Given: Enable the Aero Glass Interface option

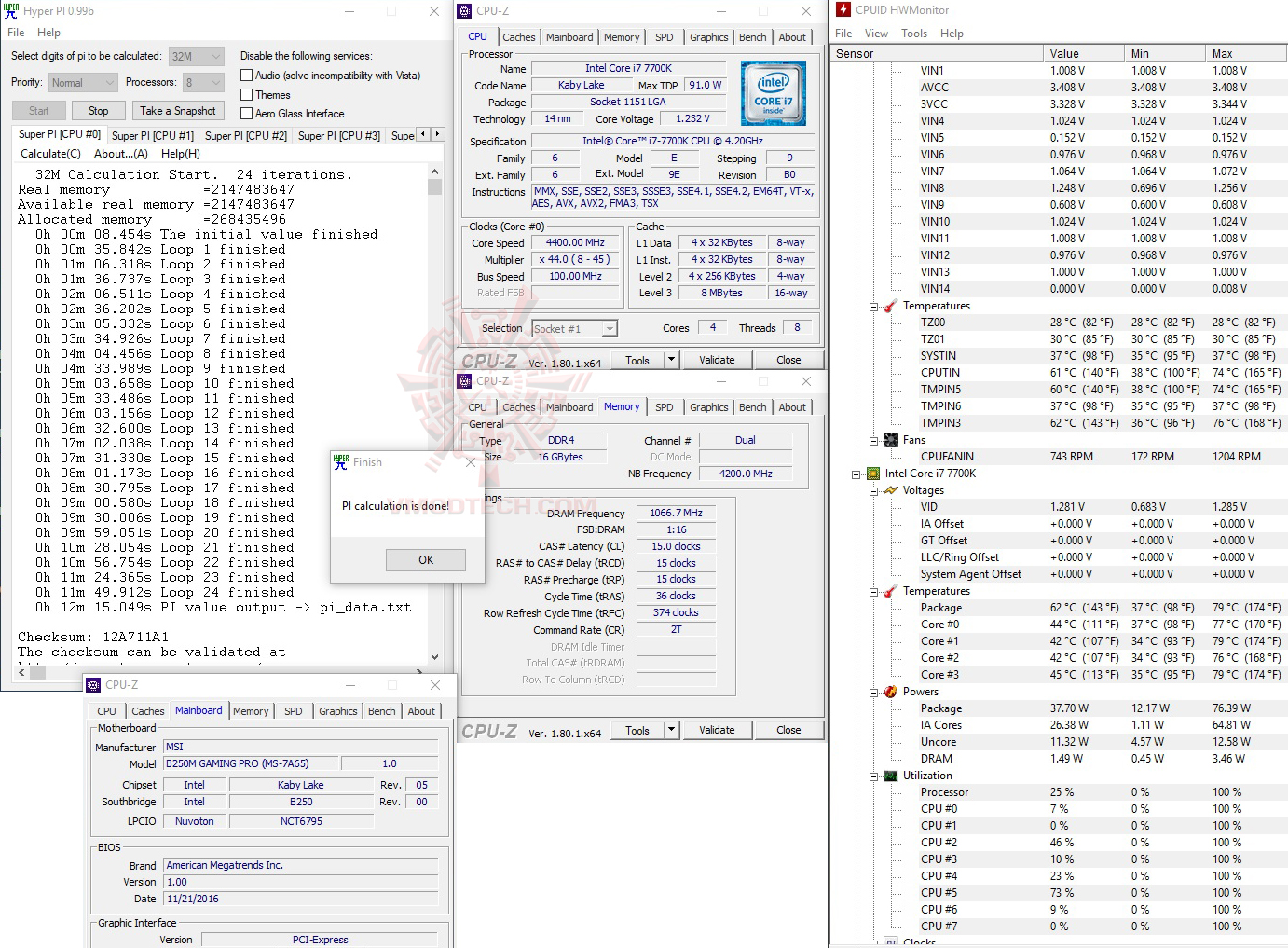Looking at the screenshot, I should pos(246,113).
